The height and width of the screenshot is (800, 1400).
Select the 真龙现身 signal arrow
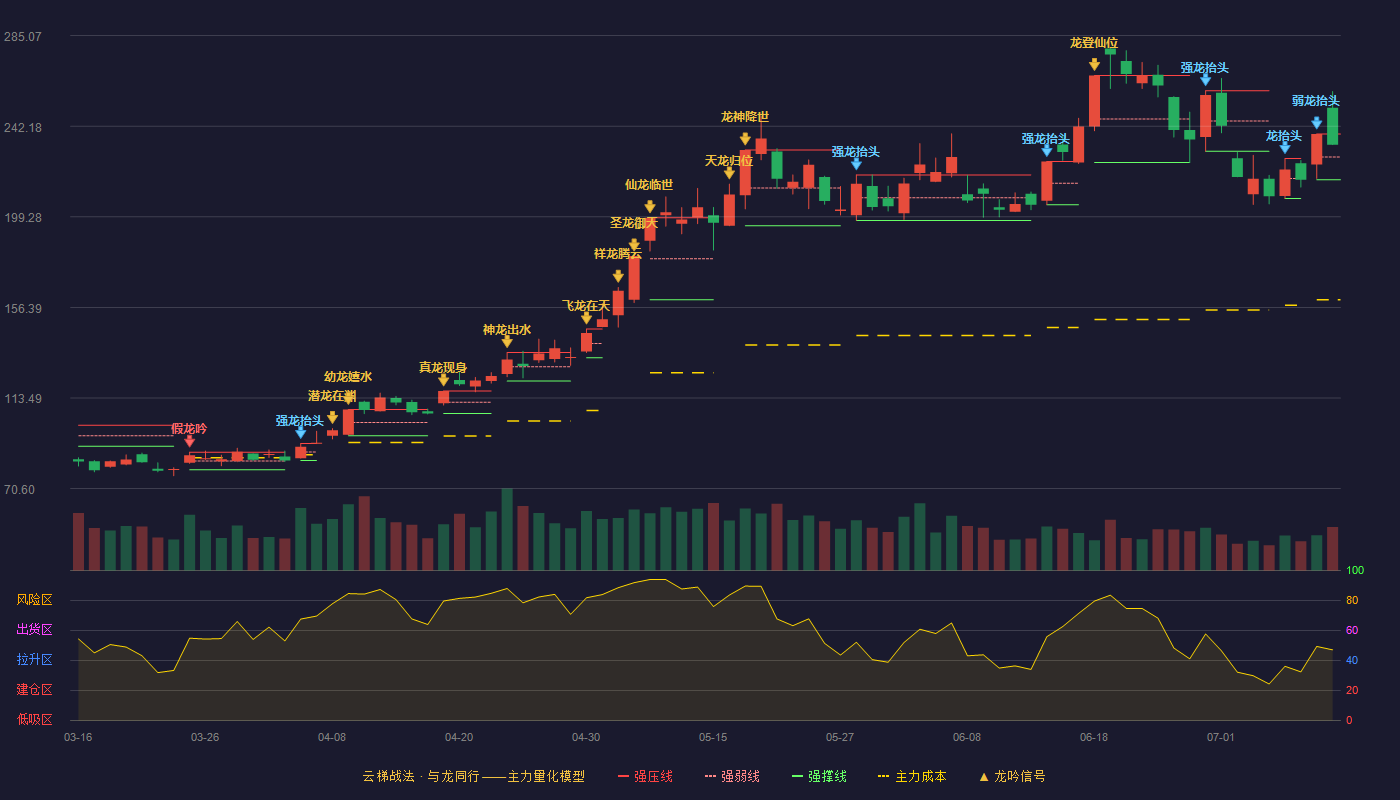(x=443, y=380)
